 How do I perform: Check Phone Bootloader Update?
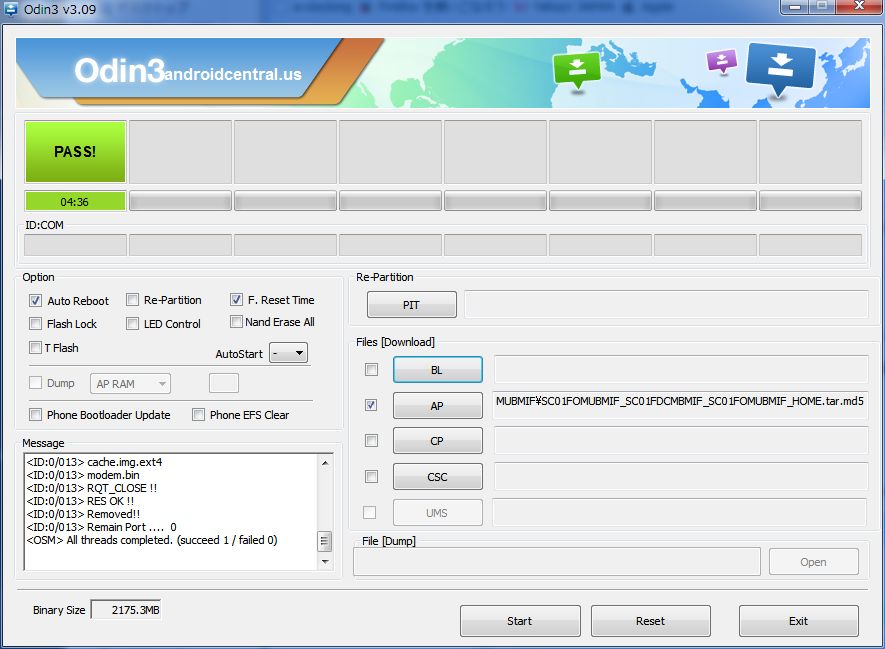36,415
